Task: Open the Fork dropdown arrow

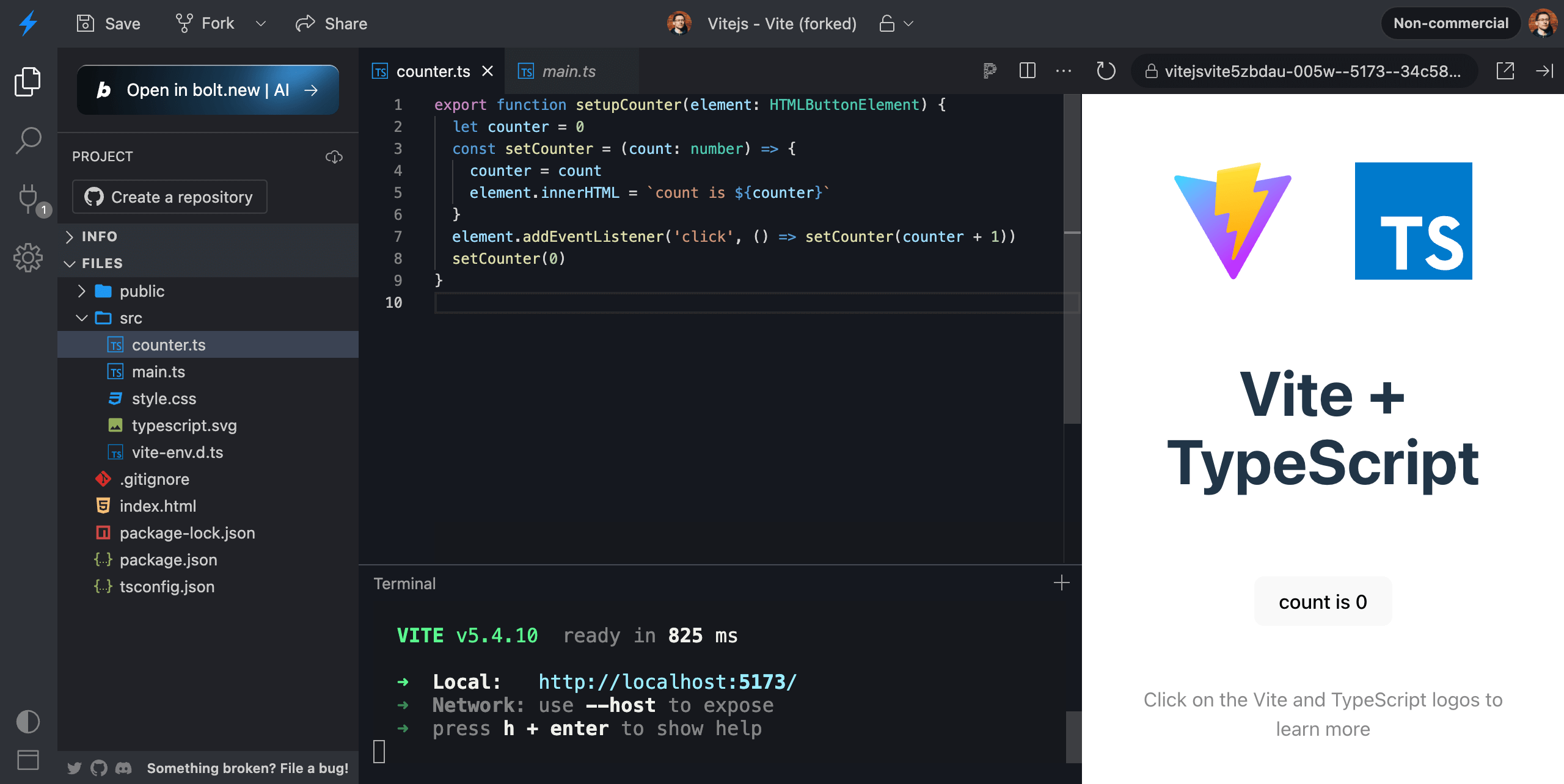Action: pyautogui.click(x=261, y=23)
